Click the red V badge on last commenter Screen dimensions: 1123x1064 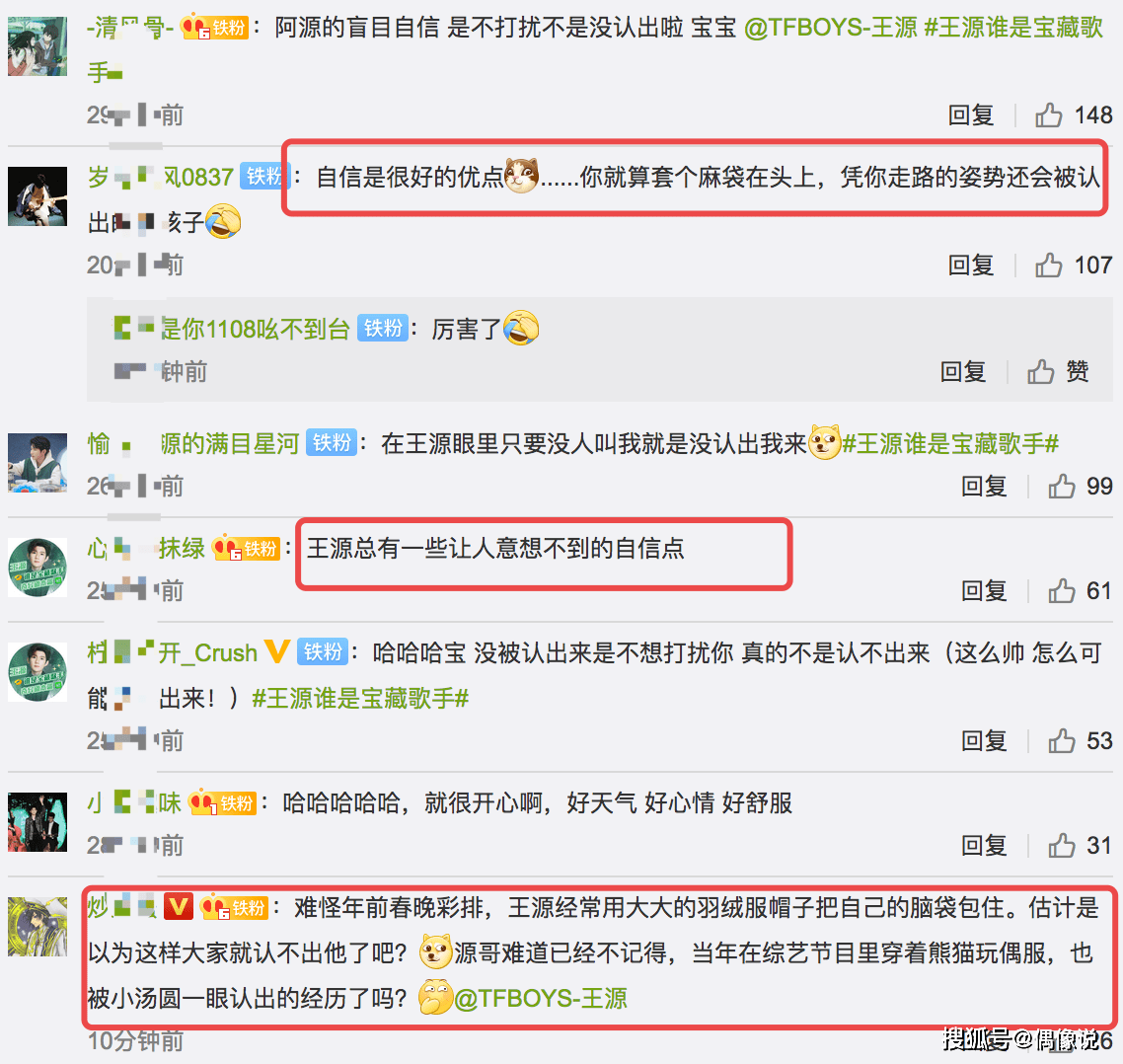(179, 907)
